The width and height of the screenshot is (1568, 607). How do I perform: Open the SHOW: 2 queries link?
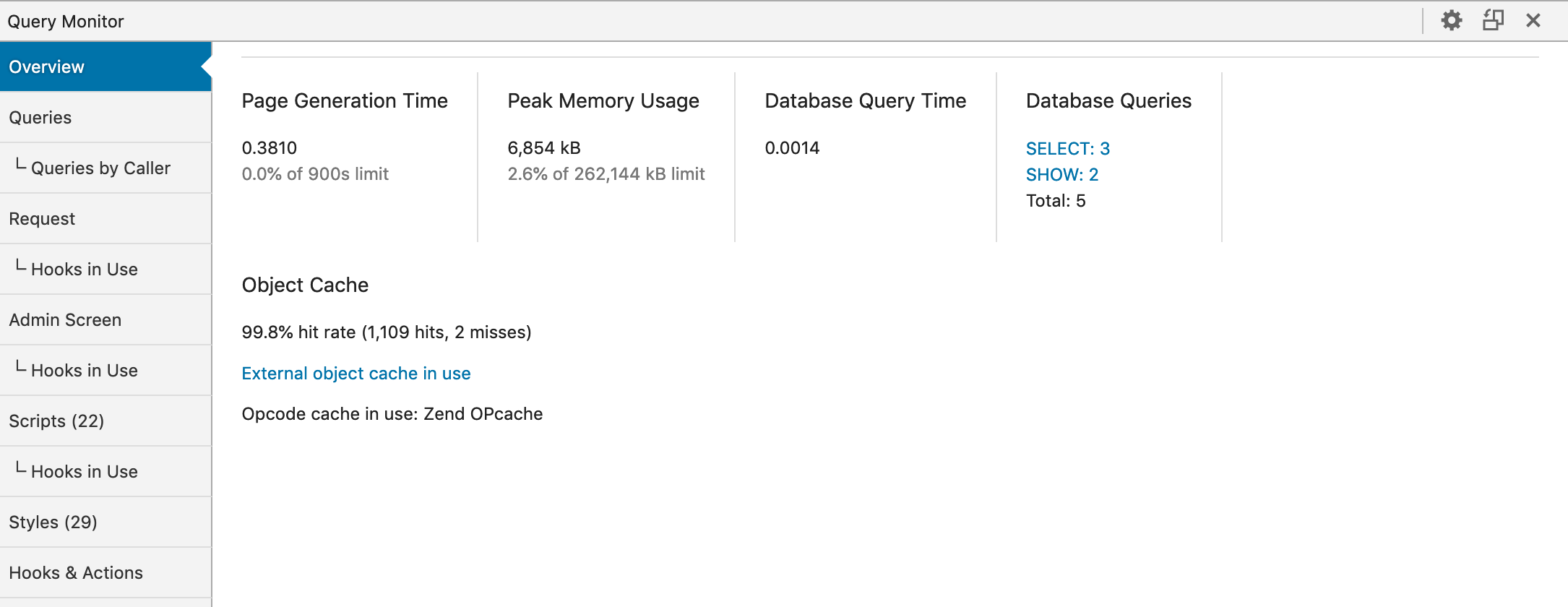tap(1062, 174)
